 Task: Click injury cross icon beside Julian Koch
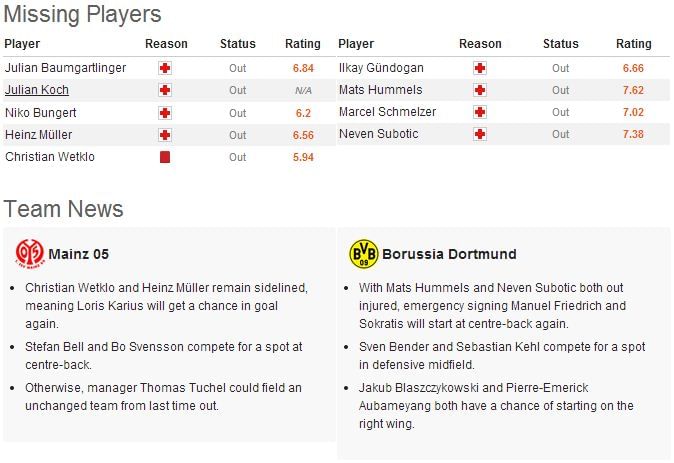click(x=165, y=90)
